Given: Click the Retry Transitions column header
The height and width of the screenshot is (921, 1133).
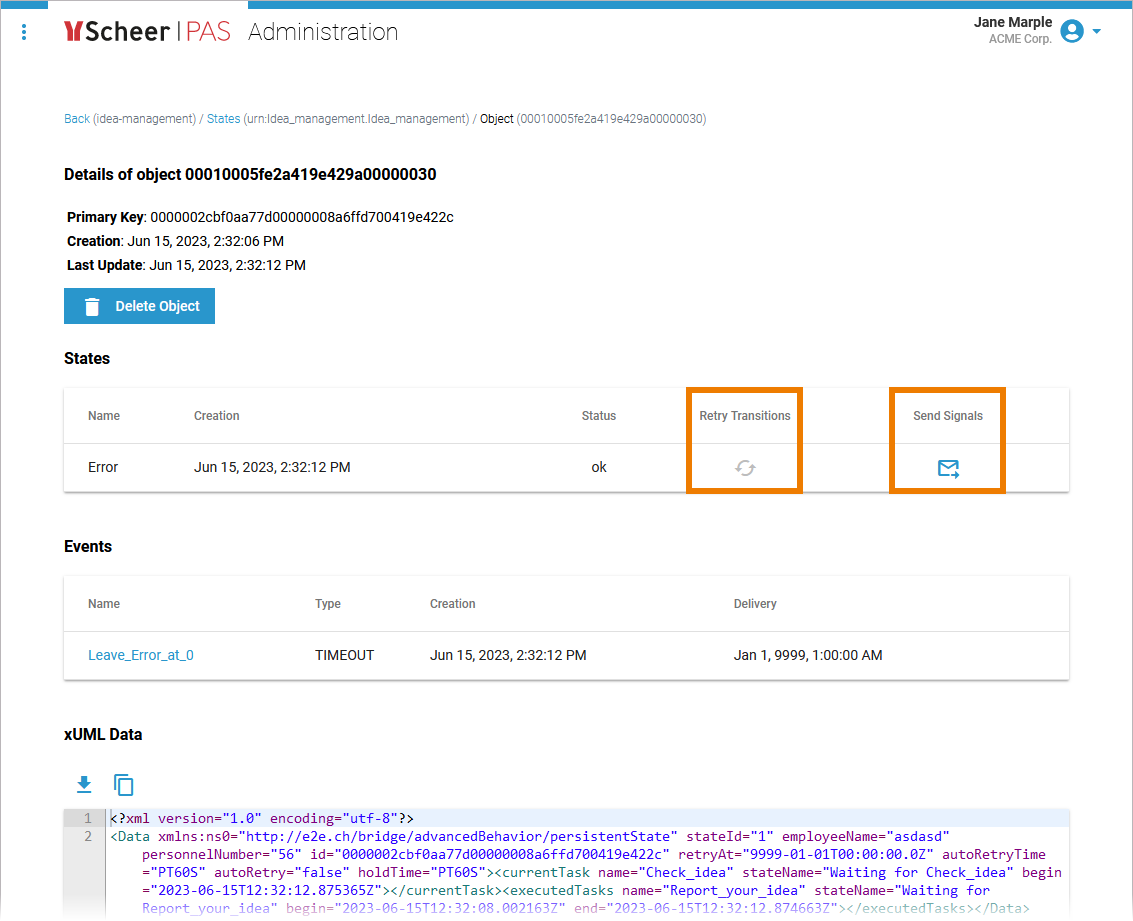Looking at the screenshot, I should tap(745, 416).
